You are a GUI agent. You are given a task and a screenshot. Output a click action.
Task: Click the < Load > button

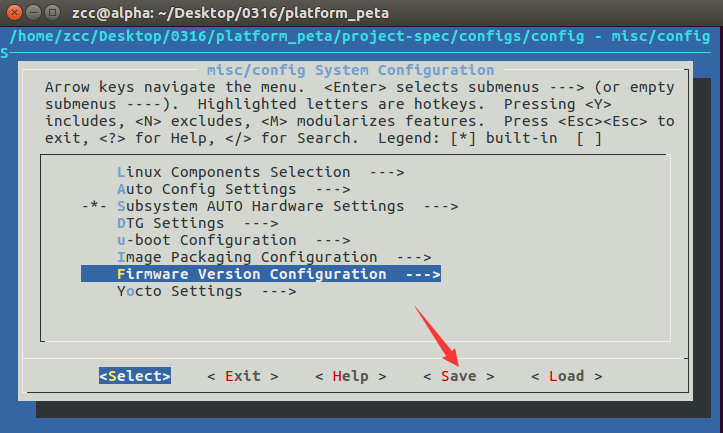click(567, 376)
